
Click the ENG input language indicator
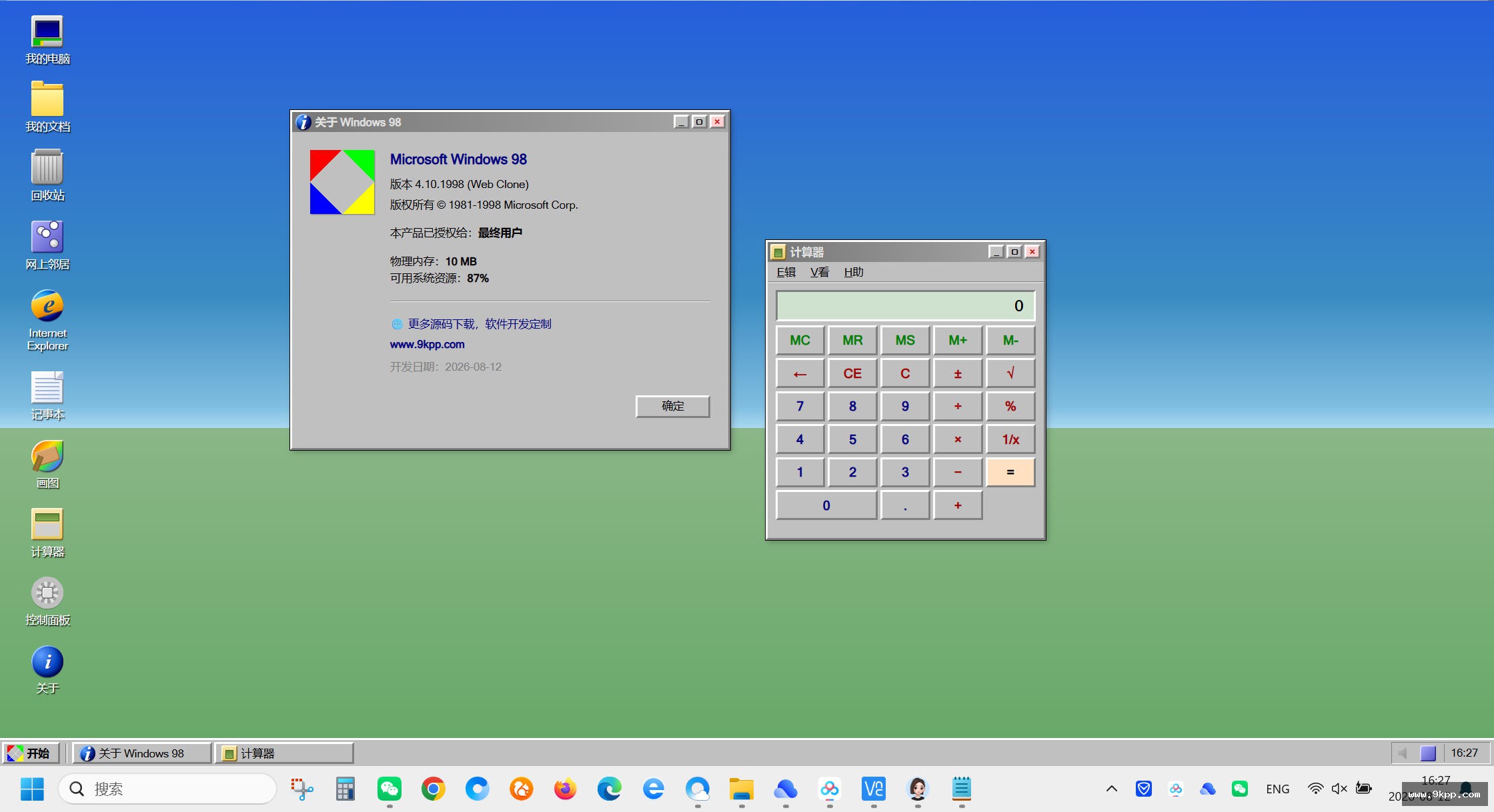(x=1277, y=789)
